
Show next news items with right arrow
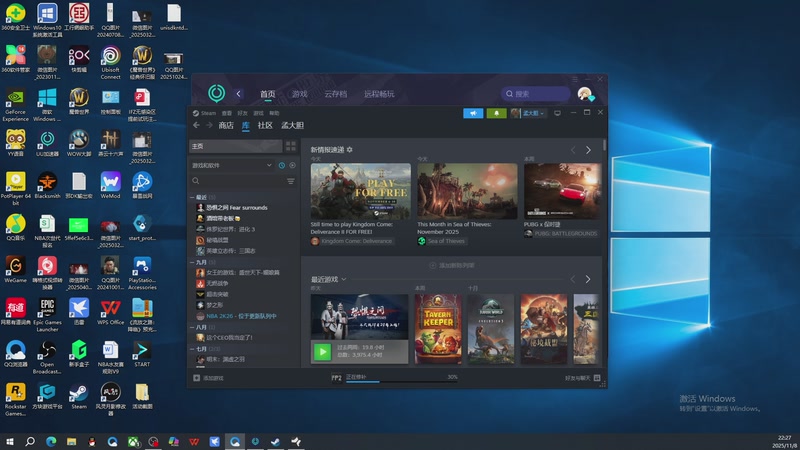tap(588, 150)
